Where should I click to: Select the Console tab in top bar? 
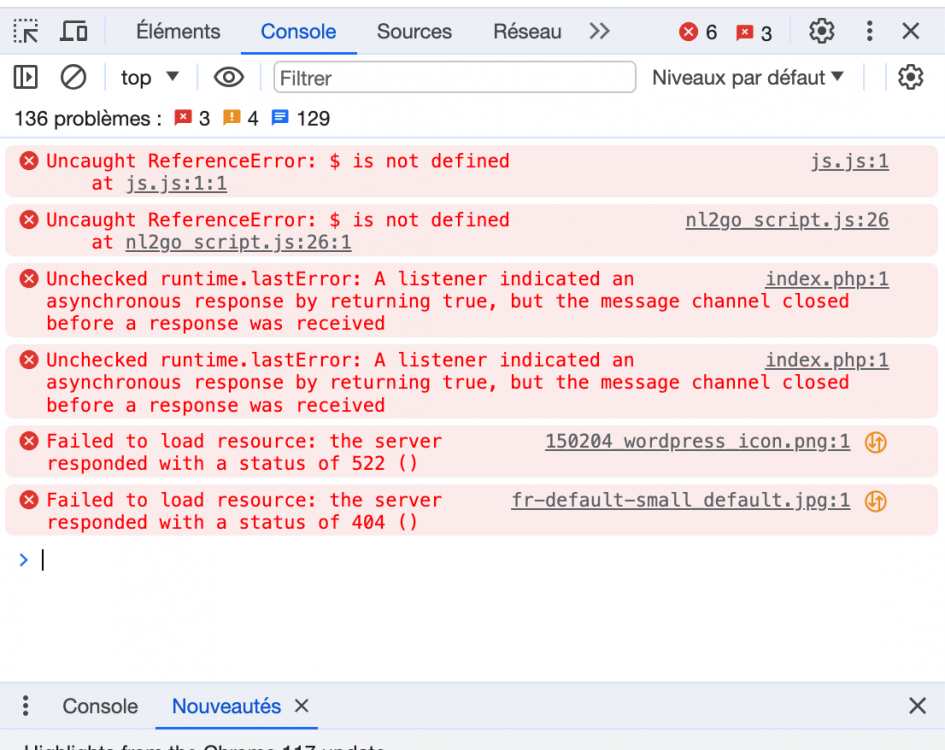tap(298, 31)
